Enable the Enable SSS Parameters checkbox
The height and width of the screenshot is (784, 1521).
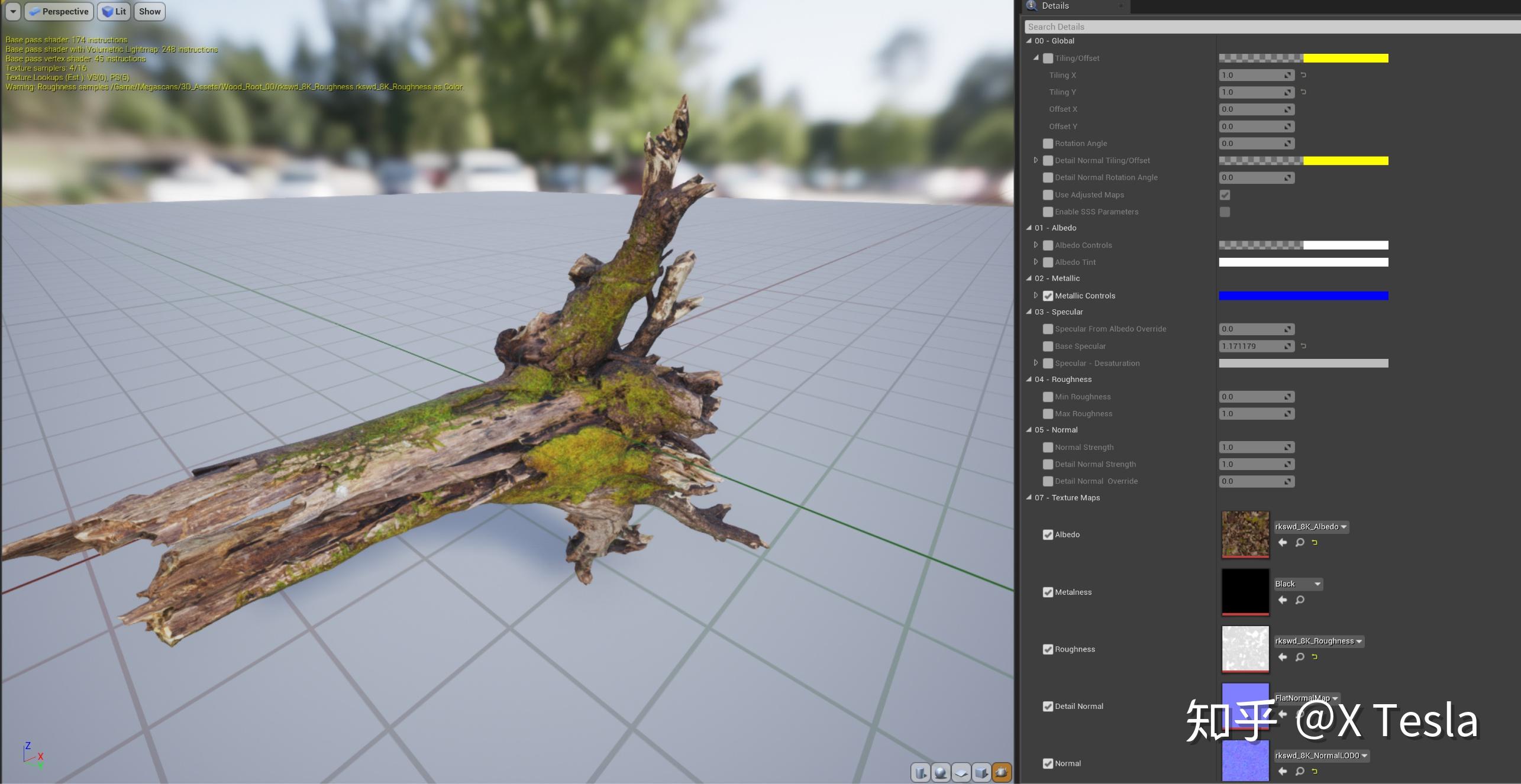coord(1225,212)
